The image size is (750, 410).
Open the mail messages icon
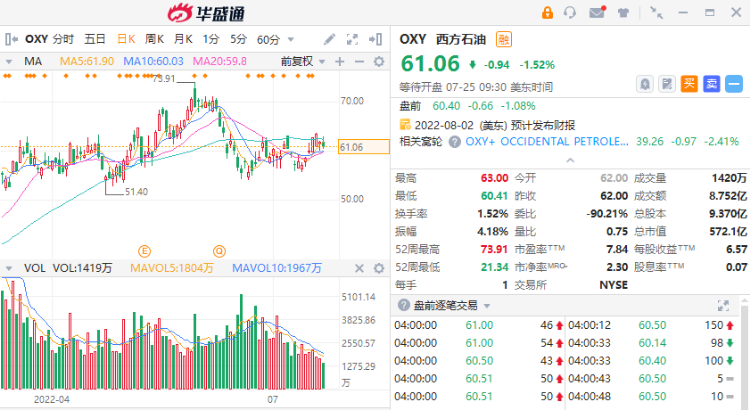[x=597, y=12]
